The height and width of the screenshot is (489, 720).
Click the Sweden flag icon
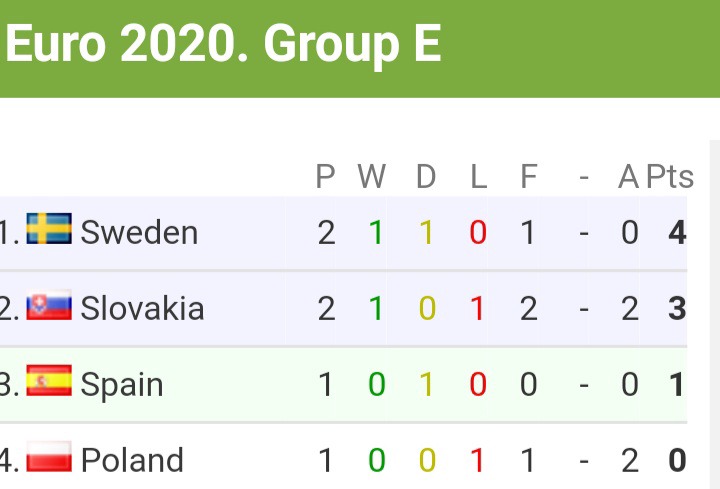click(48, 229)
